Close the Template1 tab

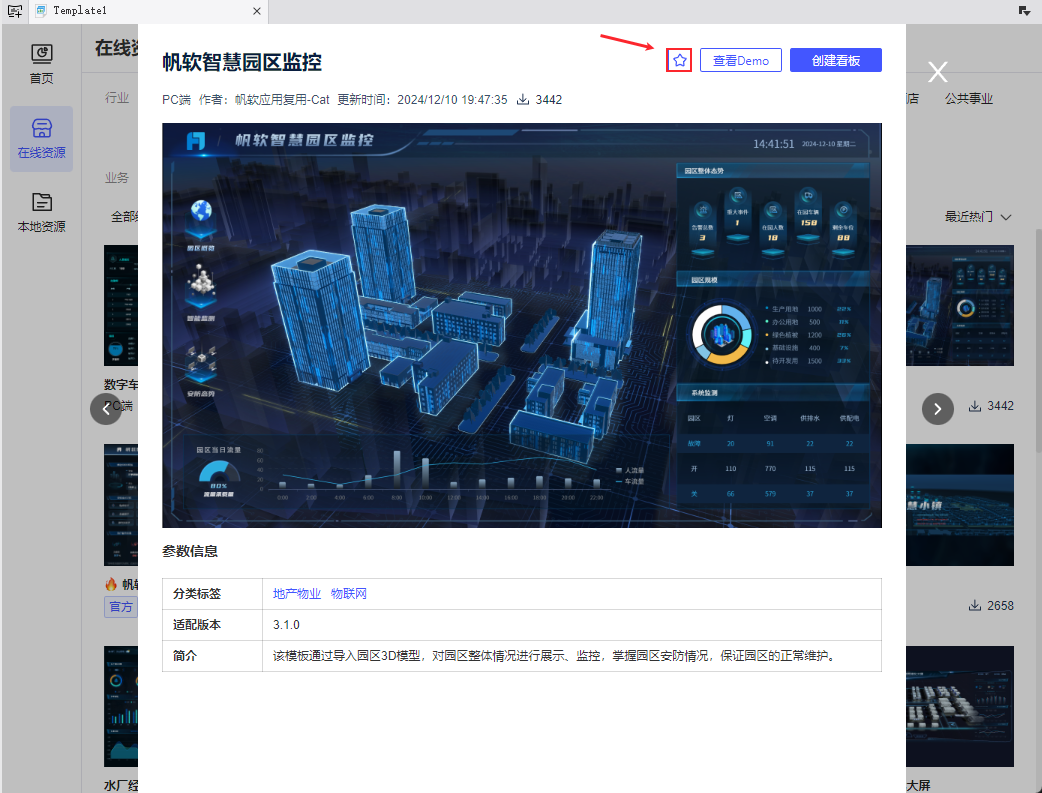tap(257, 11)
